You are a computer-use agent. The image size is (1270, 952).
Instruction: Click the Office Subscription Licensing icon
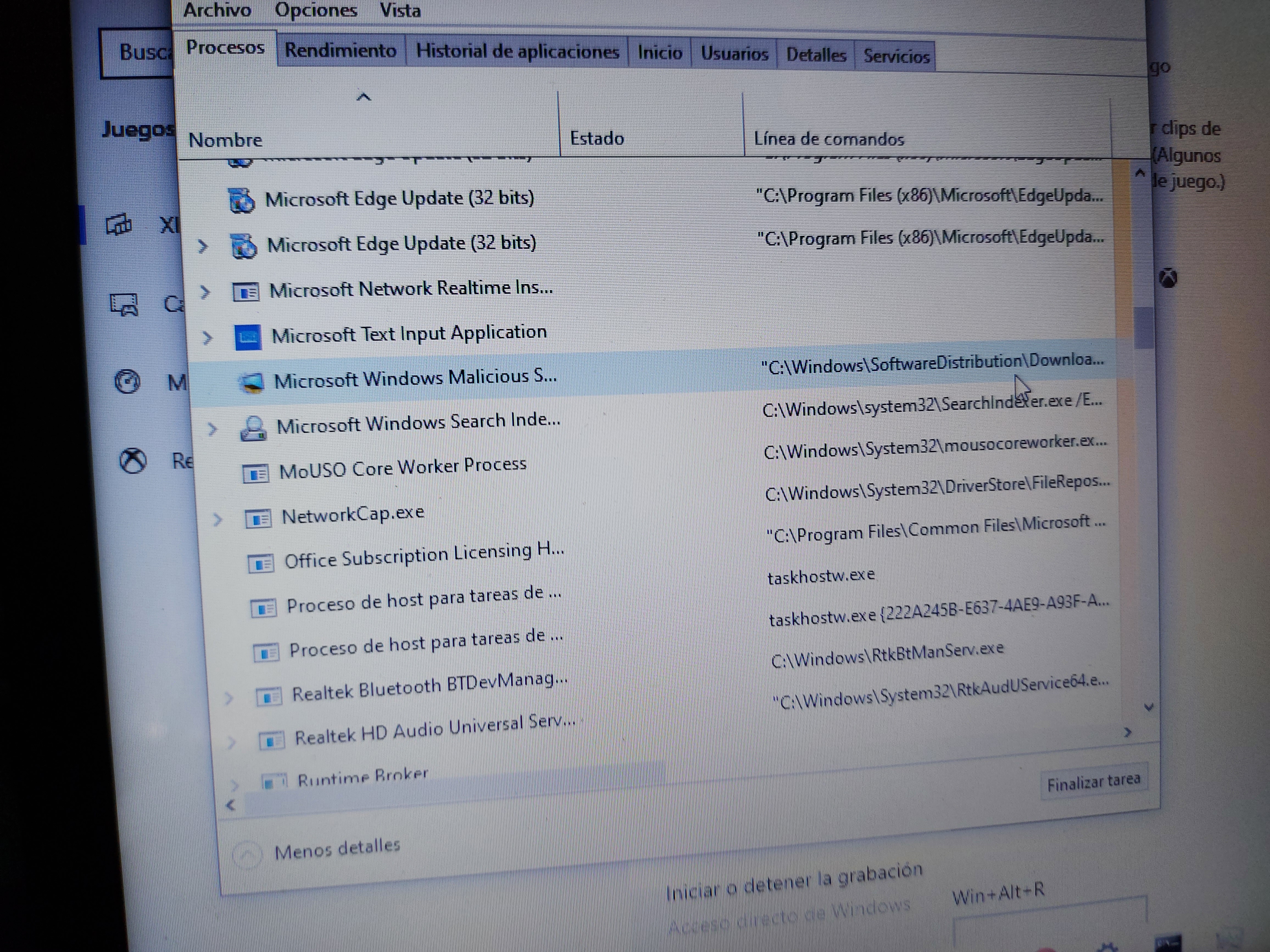pyautogui.click(x=261, y=564)
